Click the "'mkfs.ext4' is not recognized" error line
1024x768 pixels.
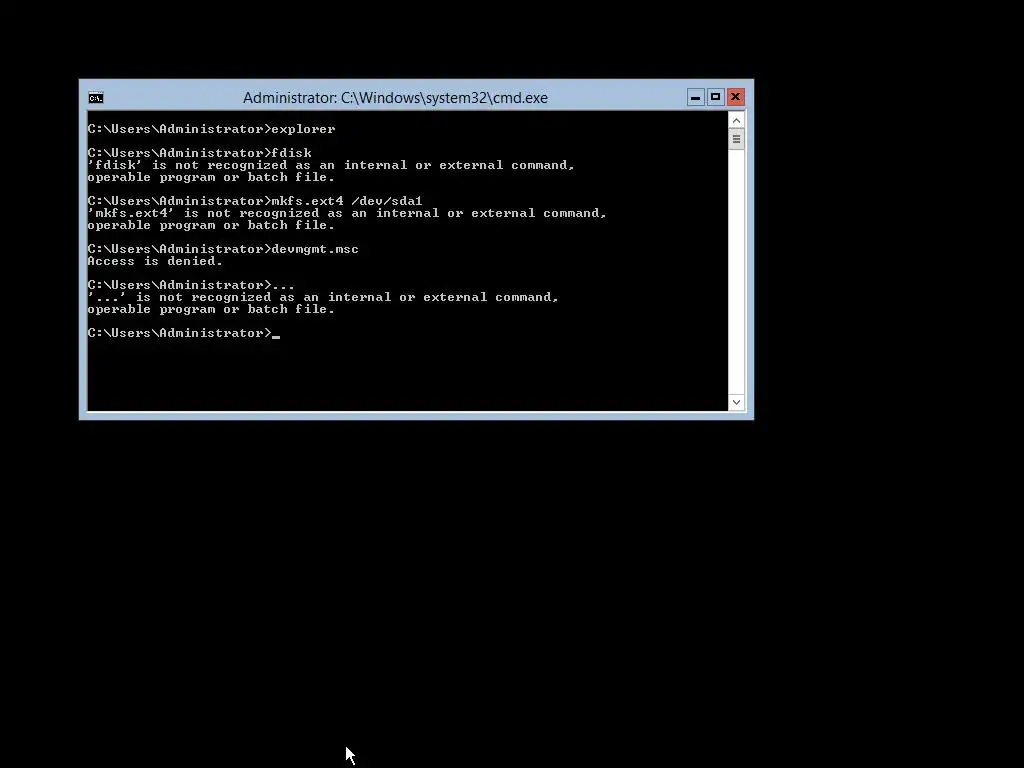[347, 213]
